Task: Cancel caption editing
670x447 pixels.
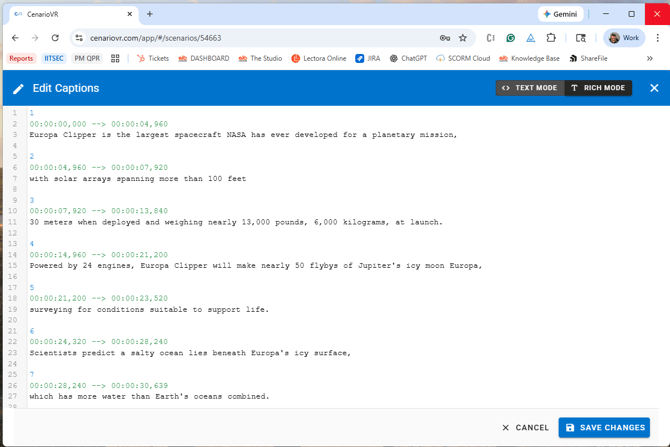Action: point(526,427)
